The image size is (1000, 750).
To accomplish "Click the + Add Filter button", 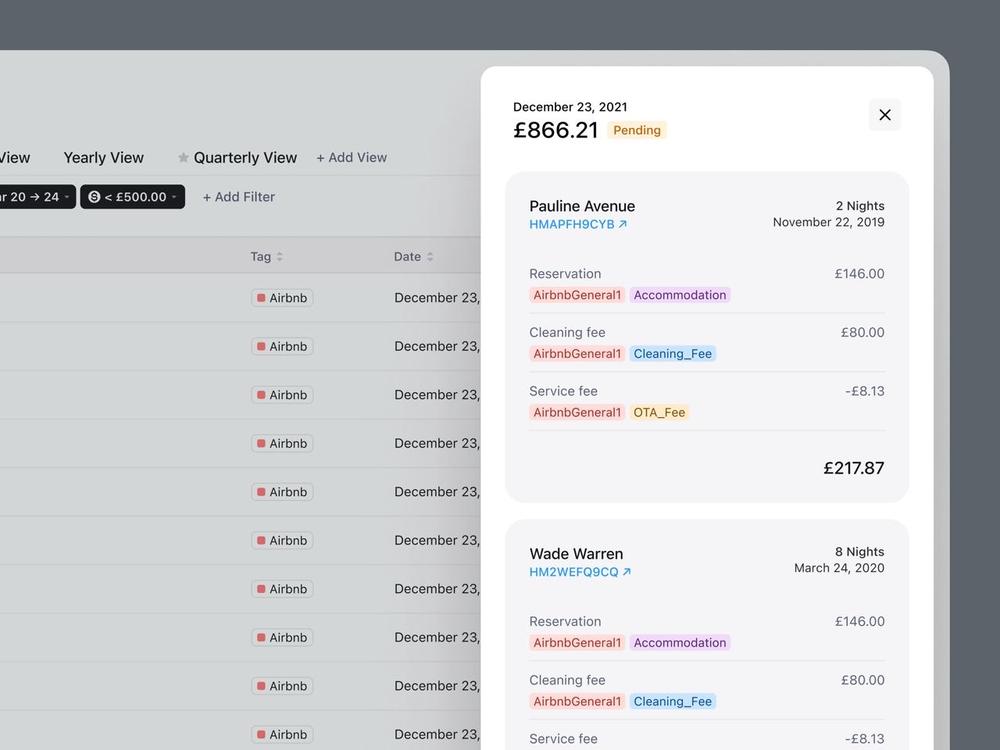I will pos(239,197).
